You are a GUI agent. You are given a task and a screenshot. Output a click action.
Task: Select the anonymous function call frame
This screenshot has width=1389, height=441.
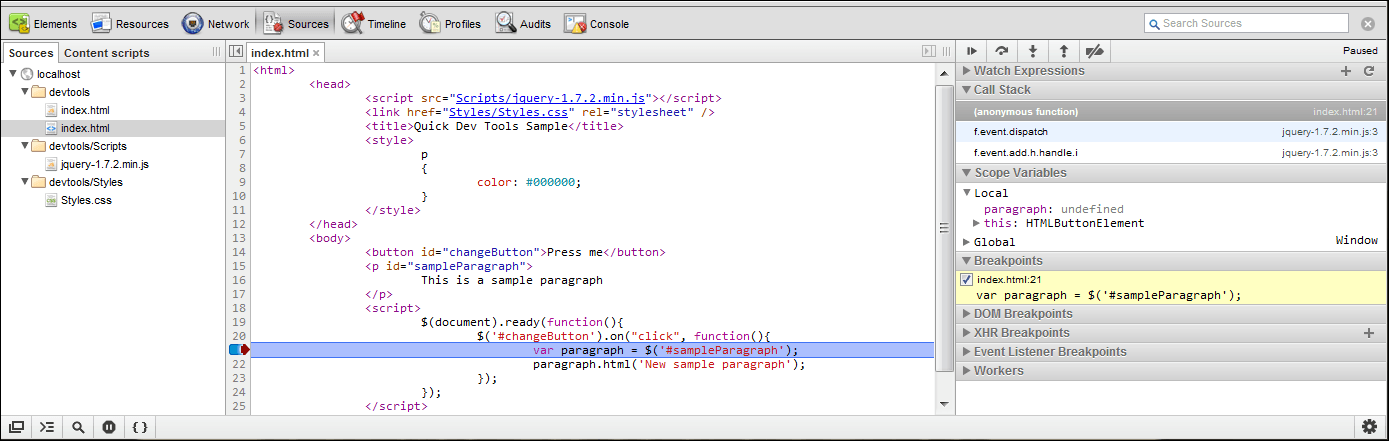(1172, 112)
